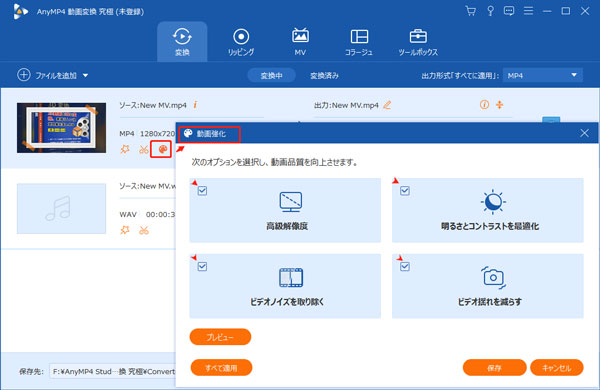Click the WAV audio thumbnail
The height and width of the screenshot is (390, 600).
62,208
